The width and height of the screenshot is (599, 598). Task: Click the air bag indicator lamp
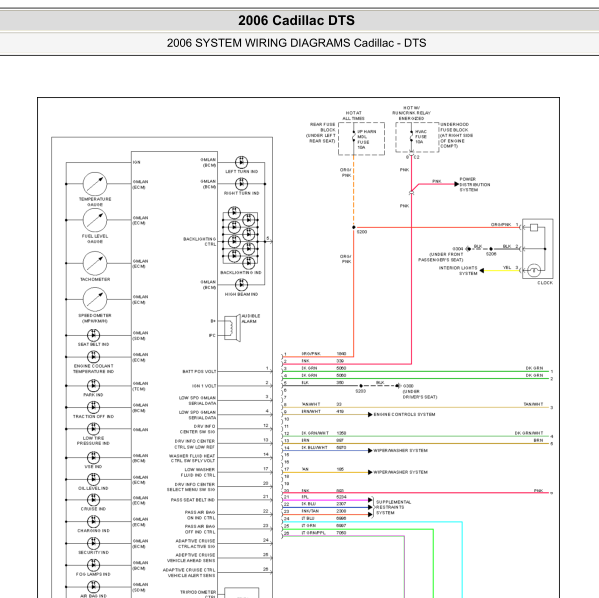(x=93, y=587)
